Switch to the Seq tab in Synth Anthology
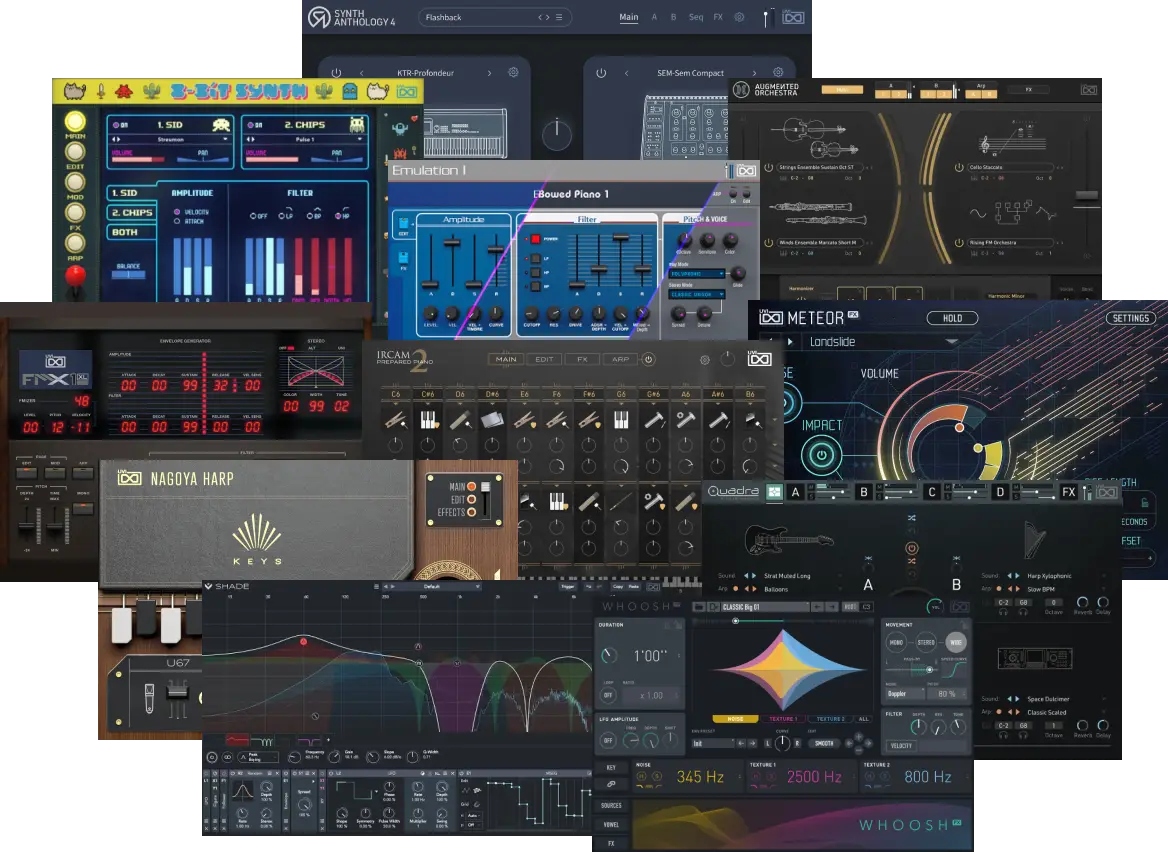This screenshot has width=1168, height=852. [696, 17]
